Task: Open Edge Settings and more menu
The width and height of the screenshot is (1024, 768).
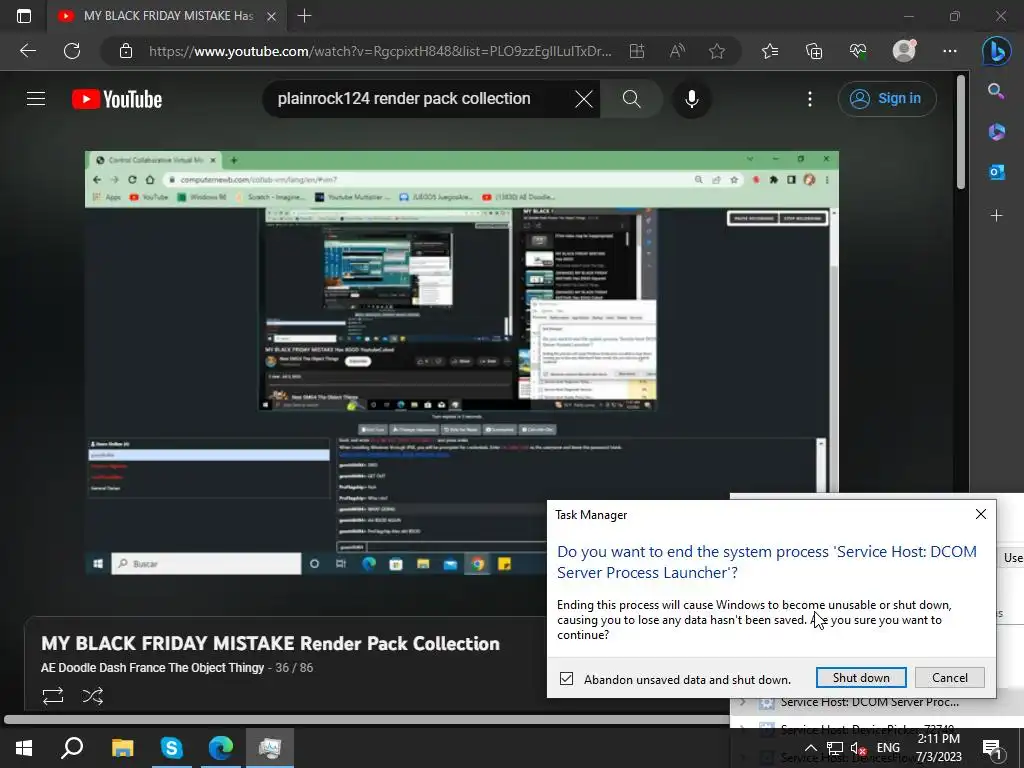Action: (950, 51)
